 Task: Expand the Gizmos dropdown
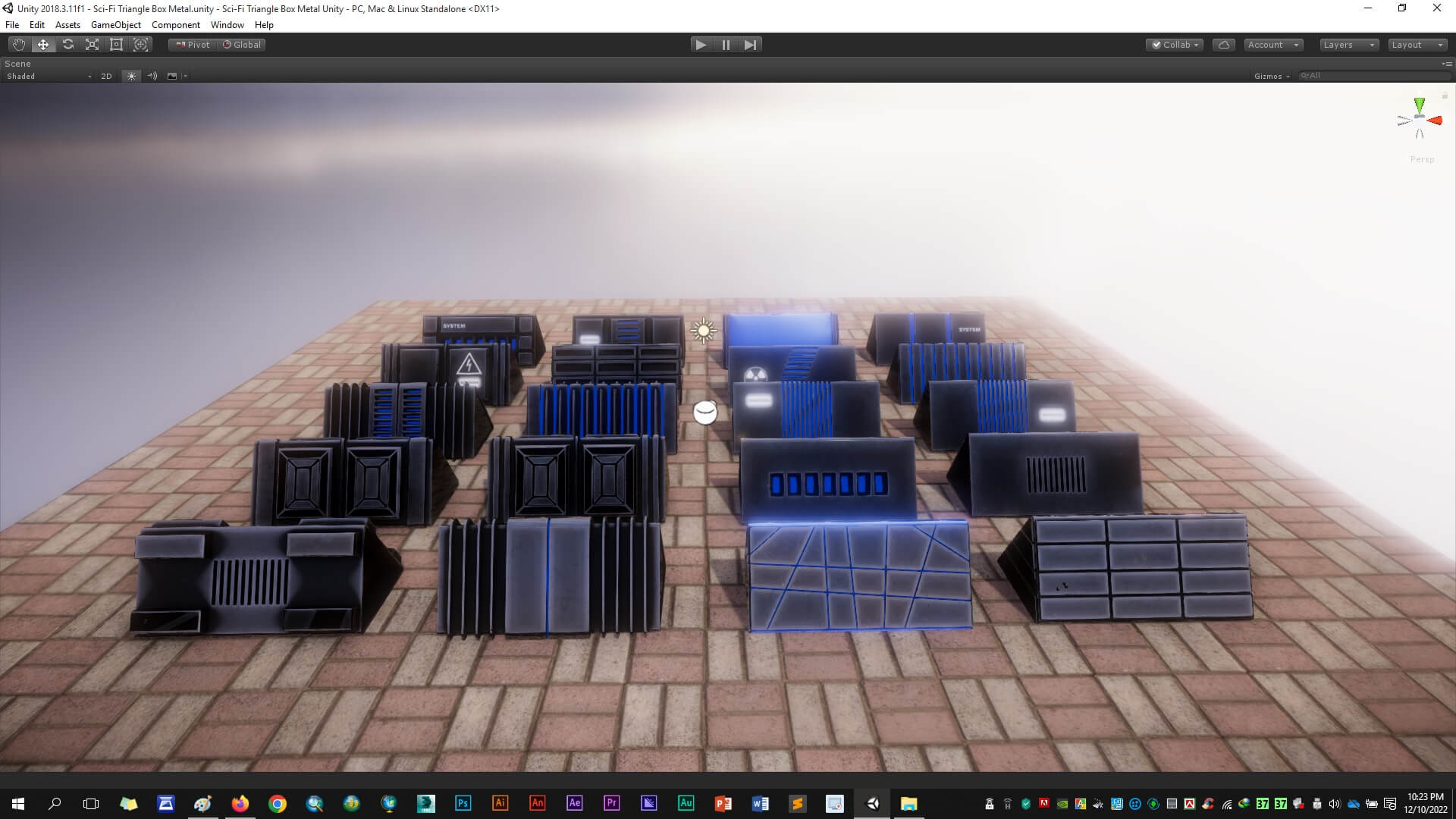pyautogui.click(x=1272, y=76)
